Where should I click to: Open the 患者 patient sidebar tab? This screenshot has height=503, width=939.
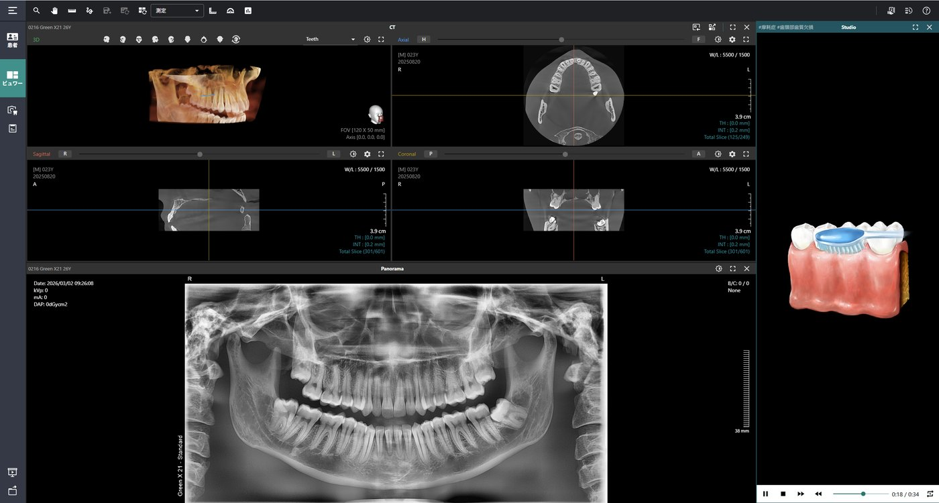pyautogui.click(x=13, y=40)
